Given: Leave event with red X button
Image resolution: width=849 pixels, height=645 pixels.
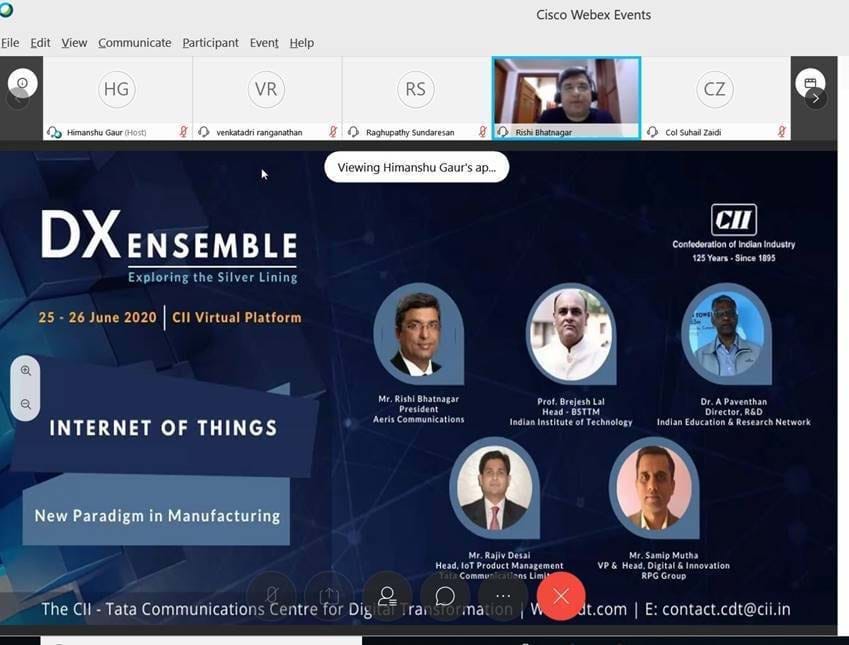Looking at the screenshot, I should pos(561,596).
